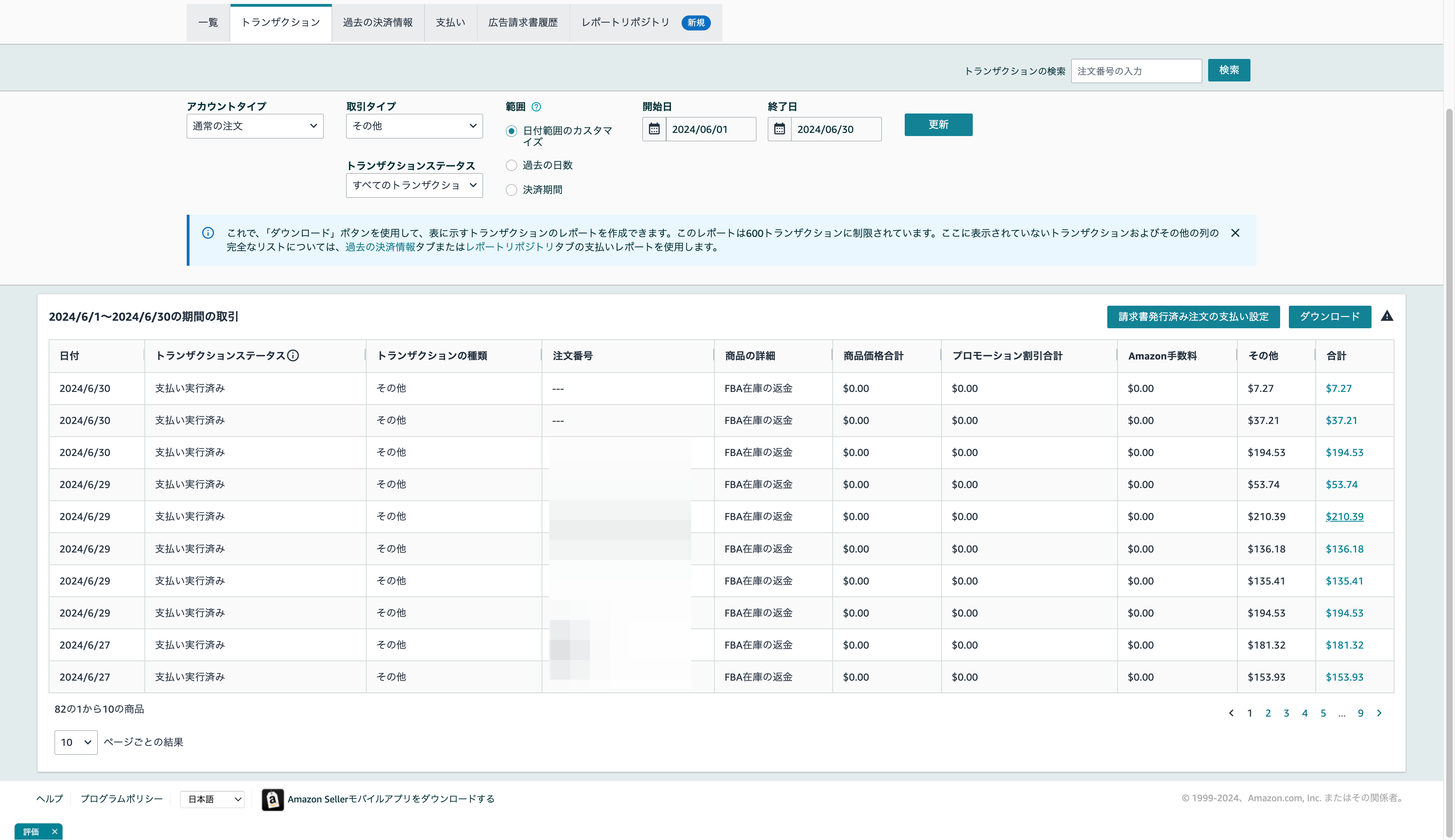The height and width of the screenshot is (840, 1455).
Task: Click the 開始日 date field
Action: coord(711,129)
